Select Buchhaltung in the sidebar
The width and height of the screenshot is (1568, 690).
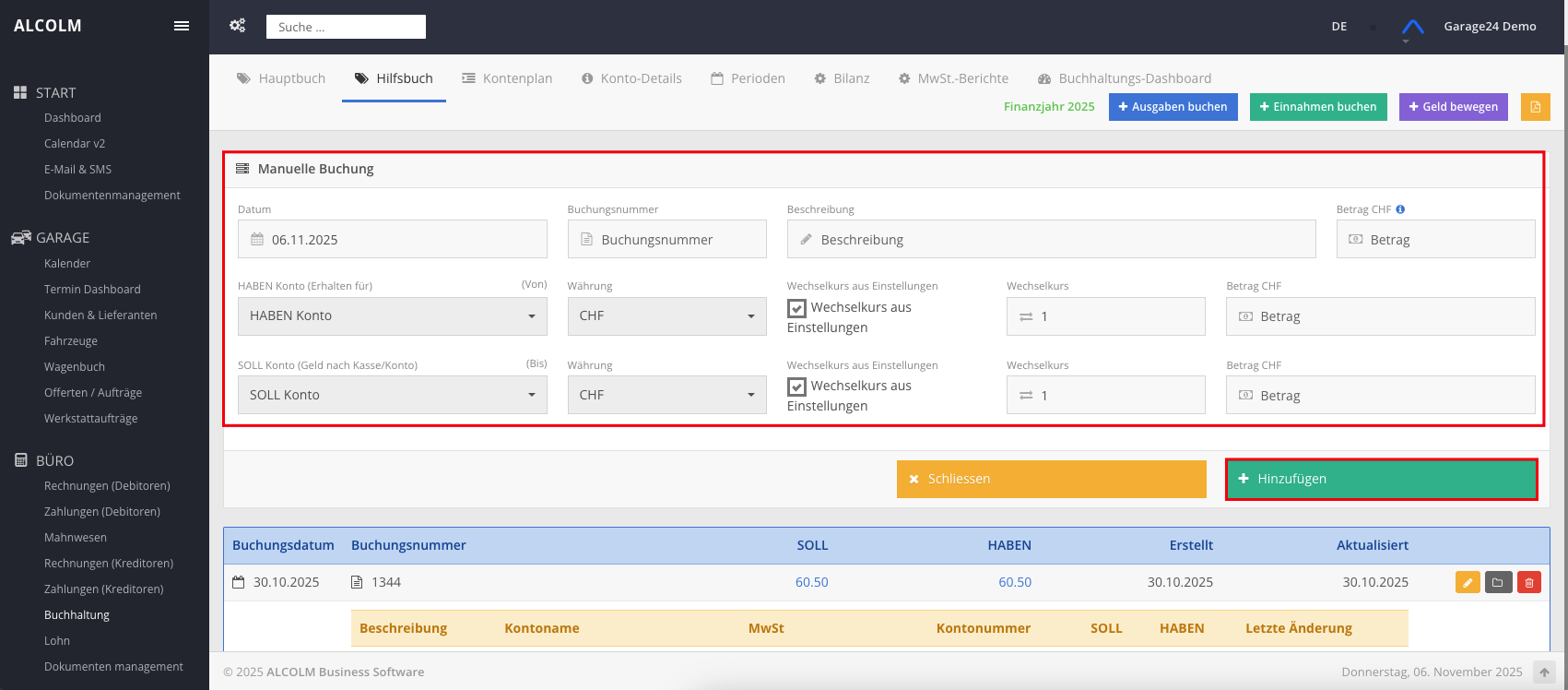point(77,615)
